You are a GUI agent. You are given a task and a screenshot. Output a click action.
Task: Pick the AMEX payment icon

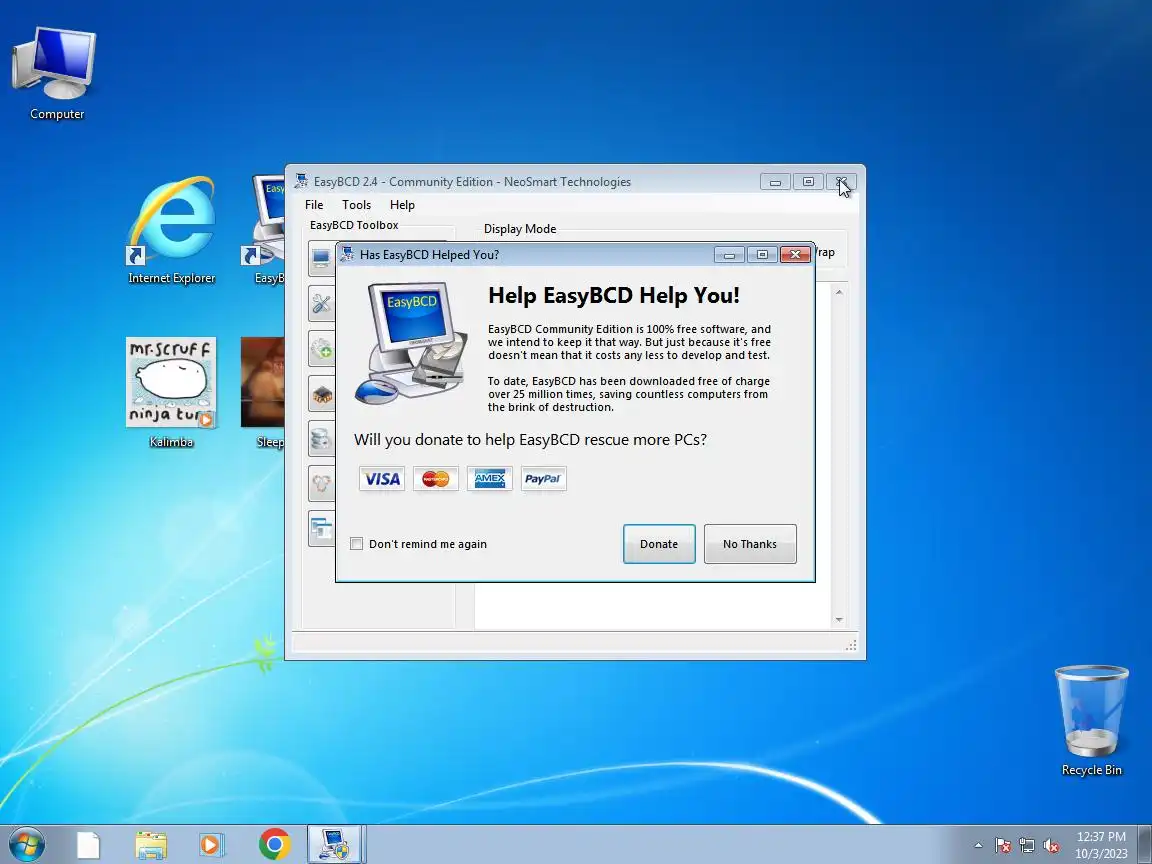click(489, 479)
